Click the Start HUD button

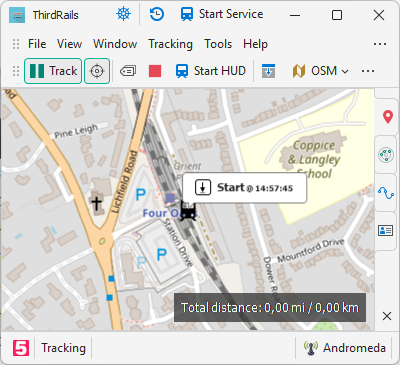[211, 71]
